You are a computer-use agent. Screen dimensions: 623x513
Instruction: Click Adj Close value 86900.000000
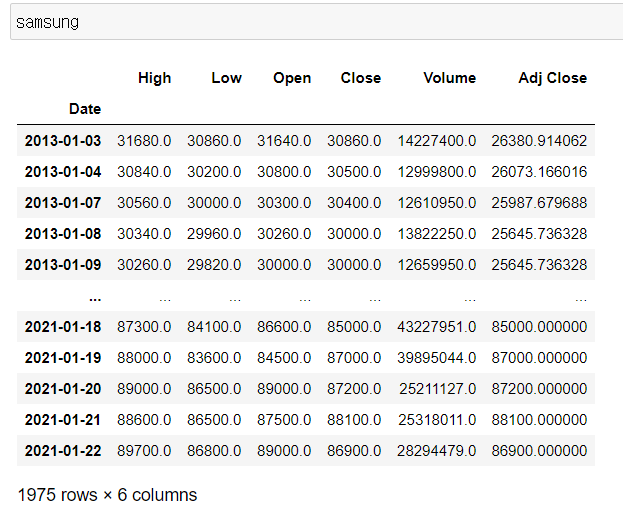pos(539,451)
